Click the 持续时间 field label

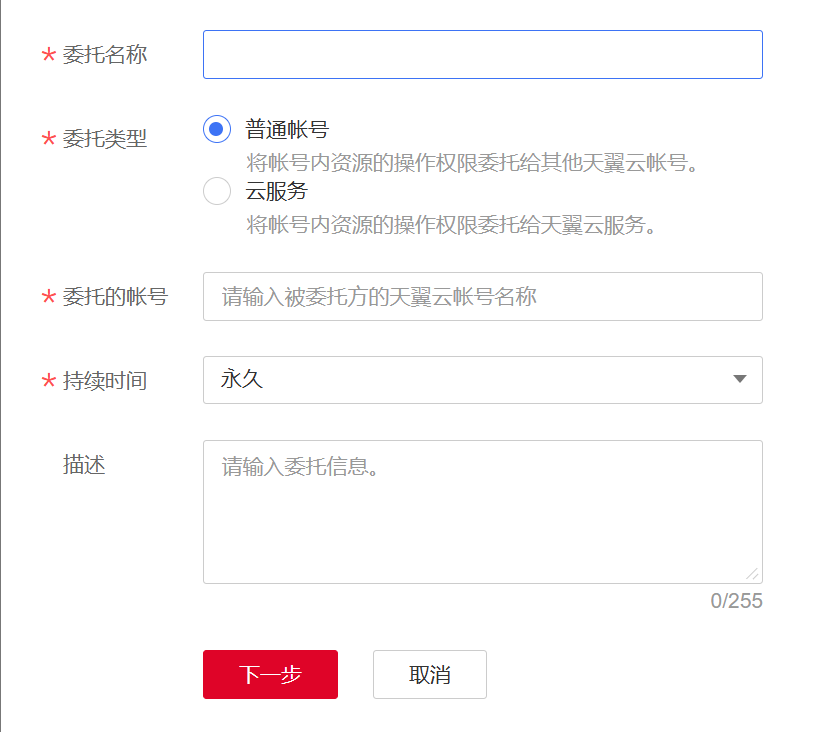click(x=105, y=381)
